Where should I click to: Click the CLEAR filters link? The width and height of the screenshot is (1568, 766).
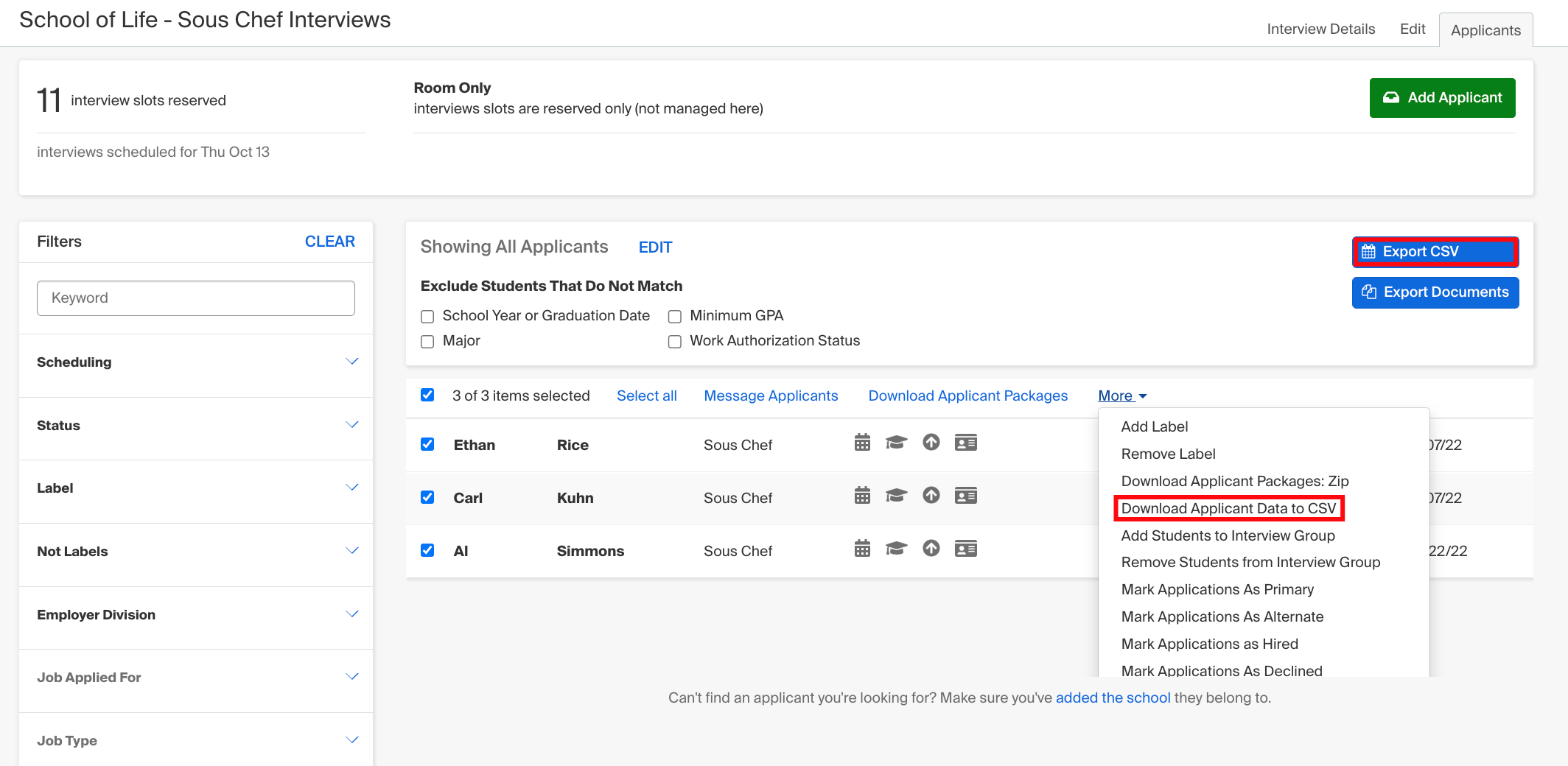point(329,241)
